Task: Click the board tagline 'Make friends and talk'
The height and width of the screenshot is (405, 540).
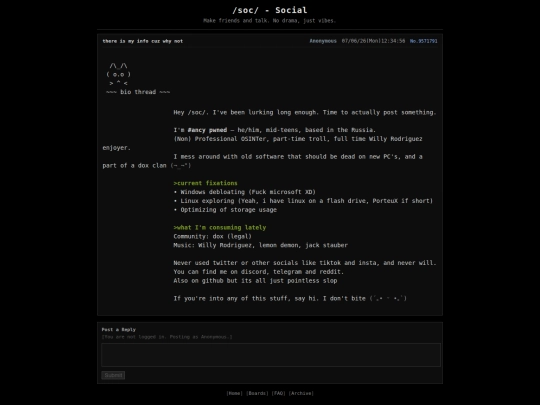Action: tap(269, 21)
